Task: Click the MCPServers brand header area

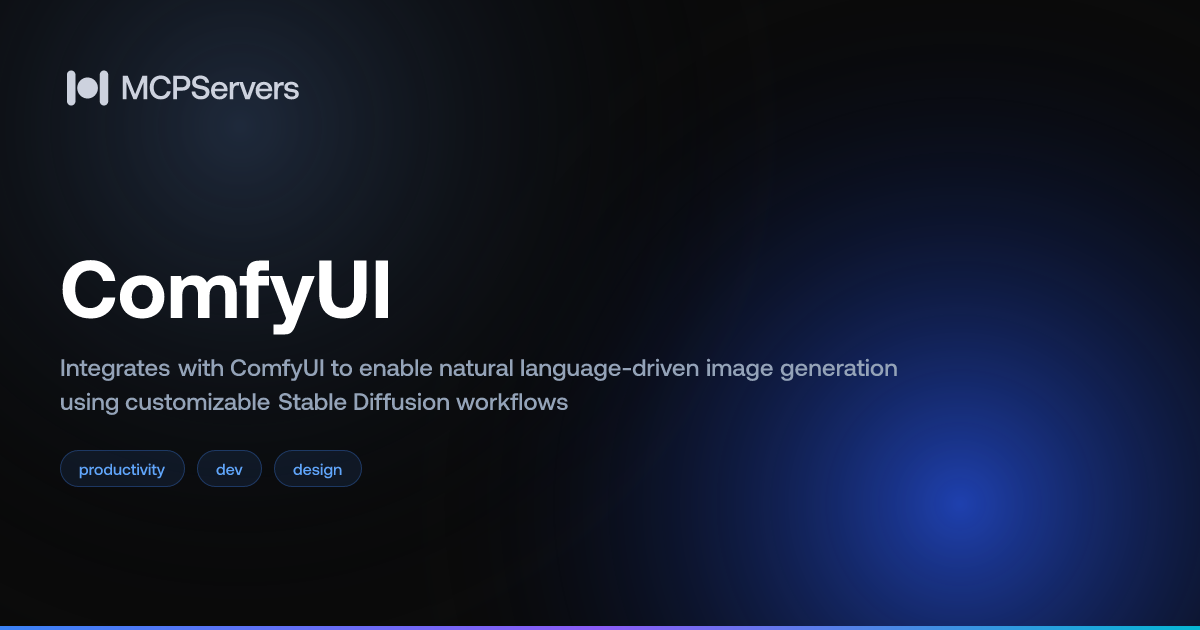Action: click(x=183, y=88)
